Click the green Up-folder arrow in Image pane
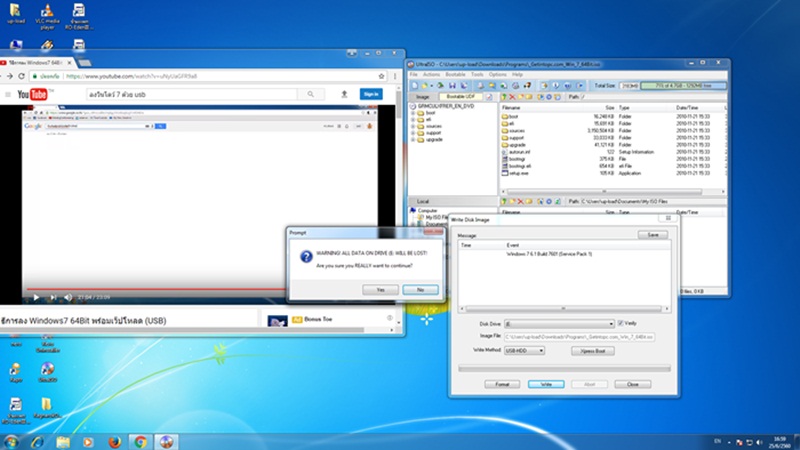Viewport: 800px width, 450px height. coord(504,96)
